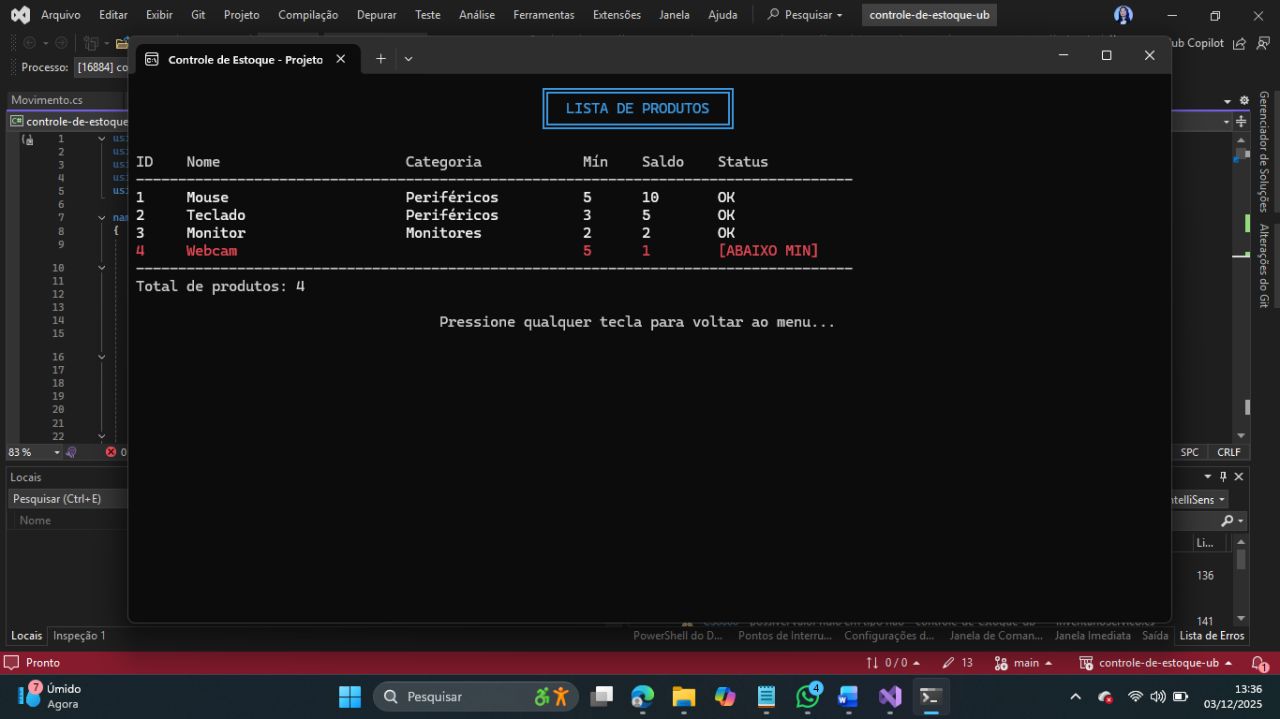
Task: Collapse the code region at line 16
Action: point(102,357)
